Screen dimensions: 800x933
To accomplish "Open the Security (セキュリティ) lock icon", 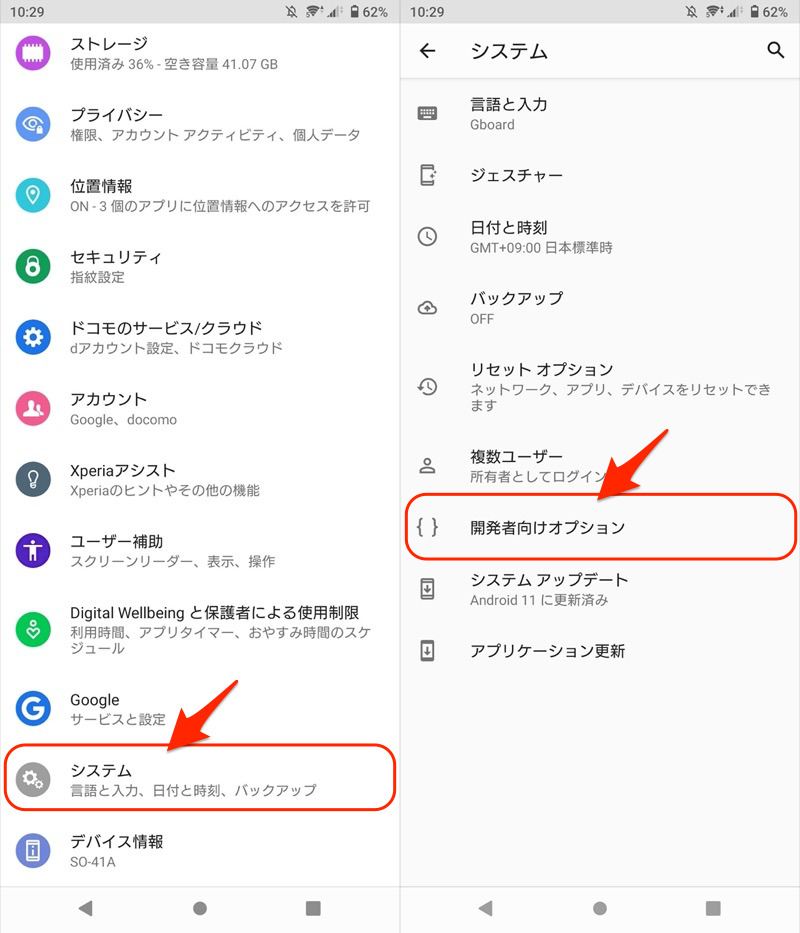I will (x=33, y=266).
